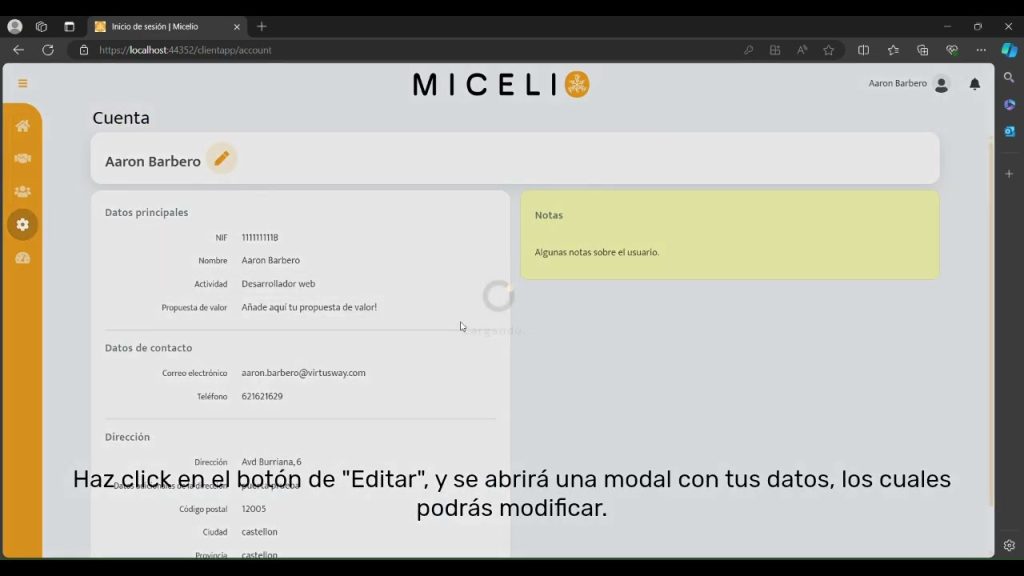Click the Micelio logo in header
Screen dimensions: 1024x576
click(500, 85)
